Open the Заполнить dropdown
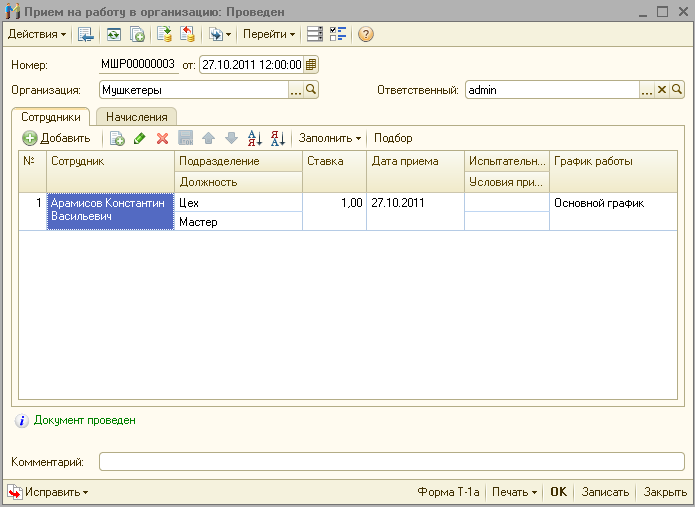This screenshot has height=507, width=695. 330,138
